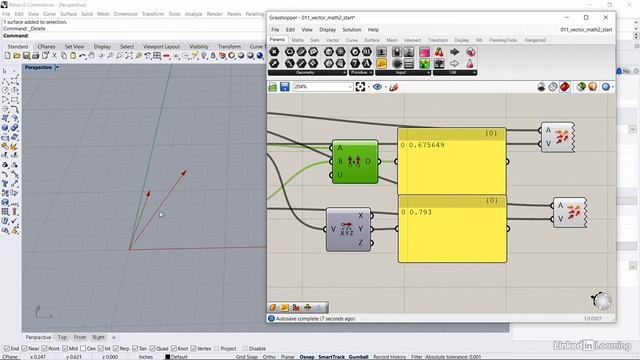Viewport: 640px width, 360px height.
Task: Toggle the Knot osnap checkbox
Action: [174, 349]
